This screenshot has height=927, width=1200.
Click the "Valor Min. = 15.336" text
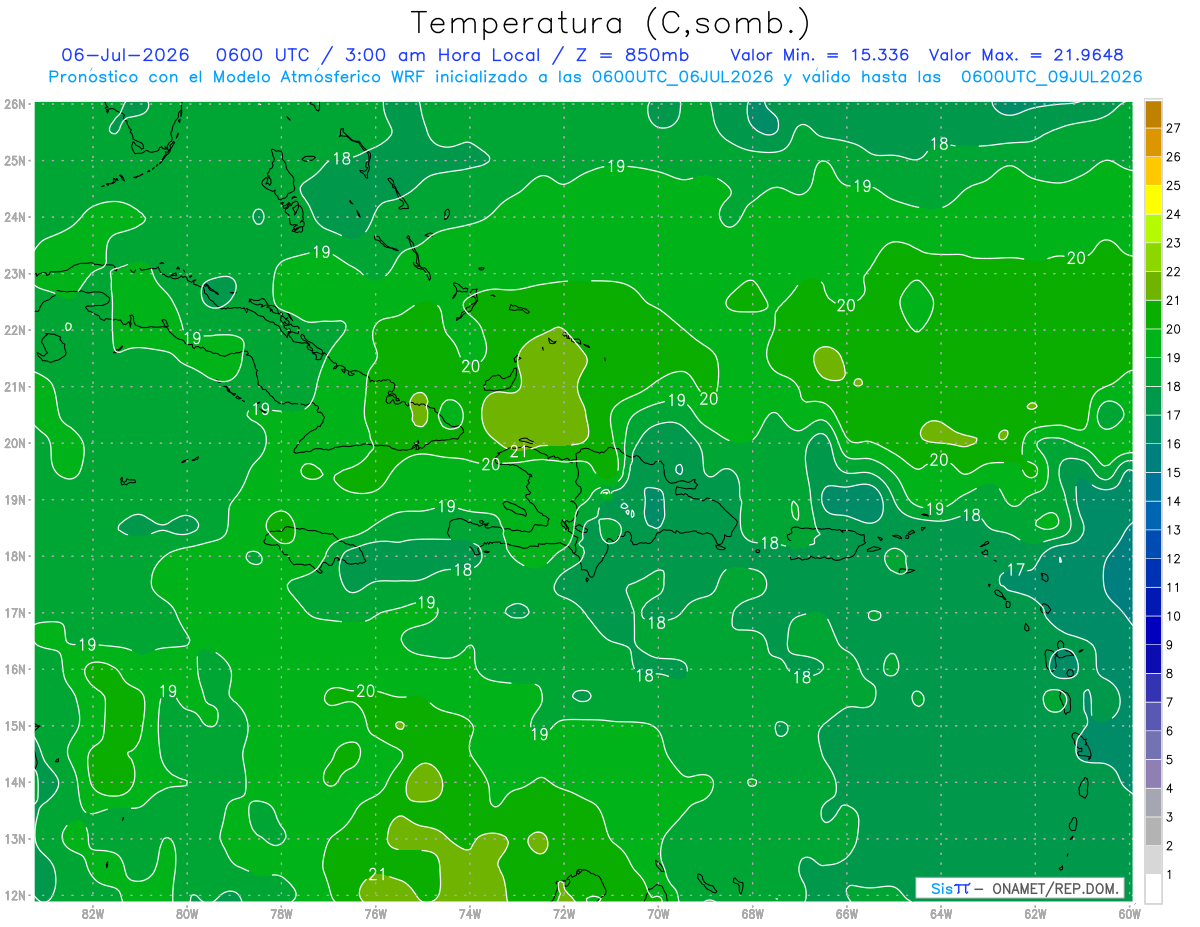coord(822,55)
